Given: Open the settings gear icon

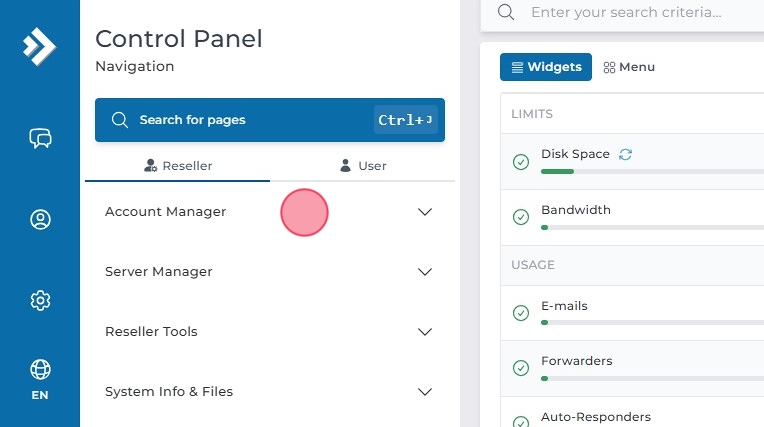Looking at the screenshot, I should click(x=40, y=300).
